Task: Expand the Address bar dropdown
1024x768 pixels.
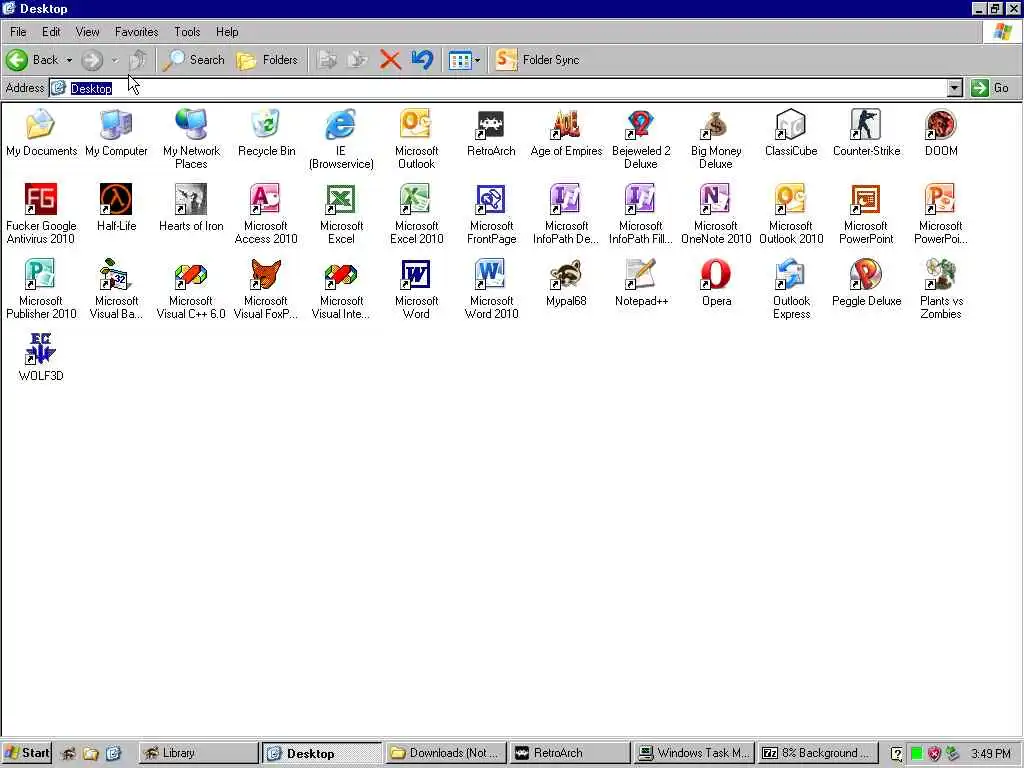Action: [954, 88]
